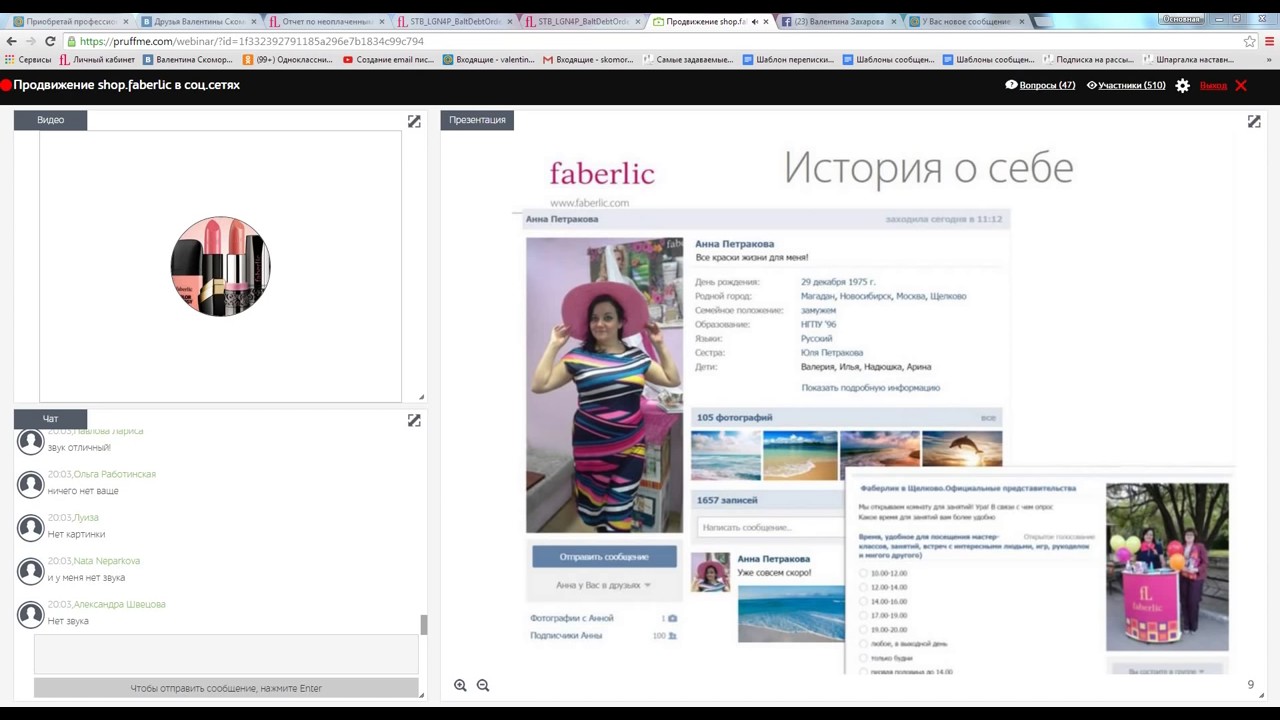Open the Chrome hamburger menu
The width and height of the screenshot is (1280, 720).
pos(1269,41)
